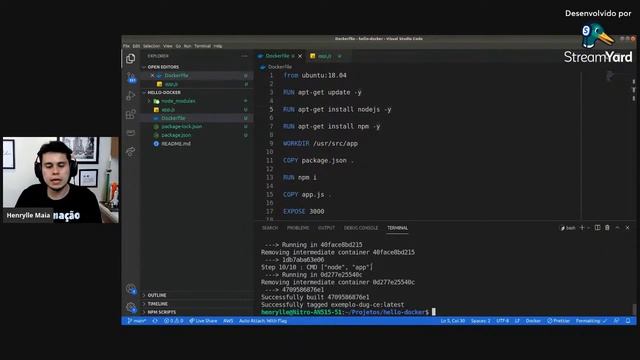Split the terminal panel
This screenshot has width=640, height=360.
click(x=597, y=228)
